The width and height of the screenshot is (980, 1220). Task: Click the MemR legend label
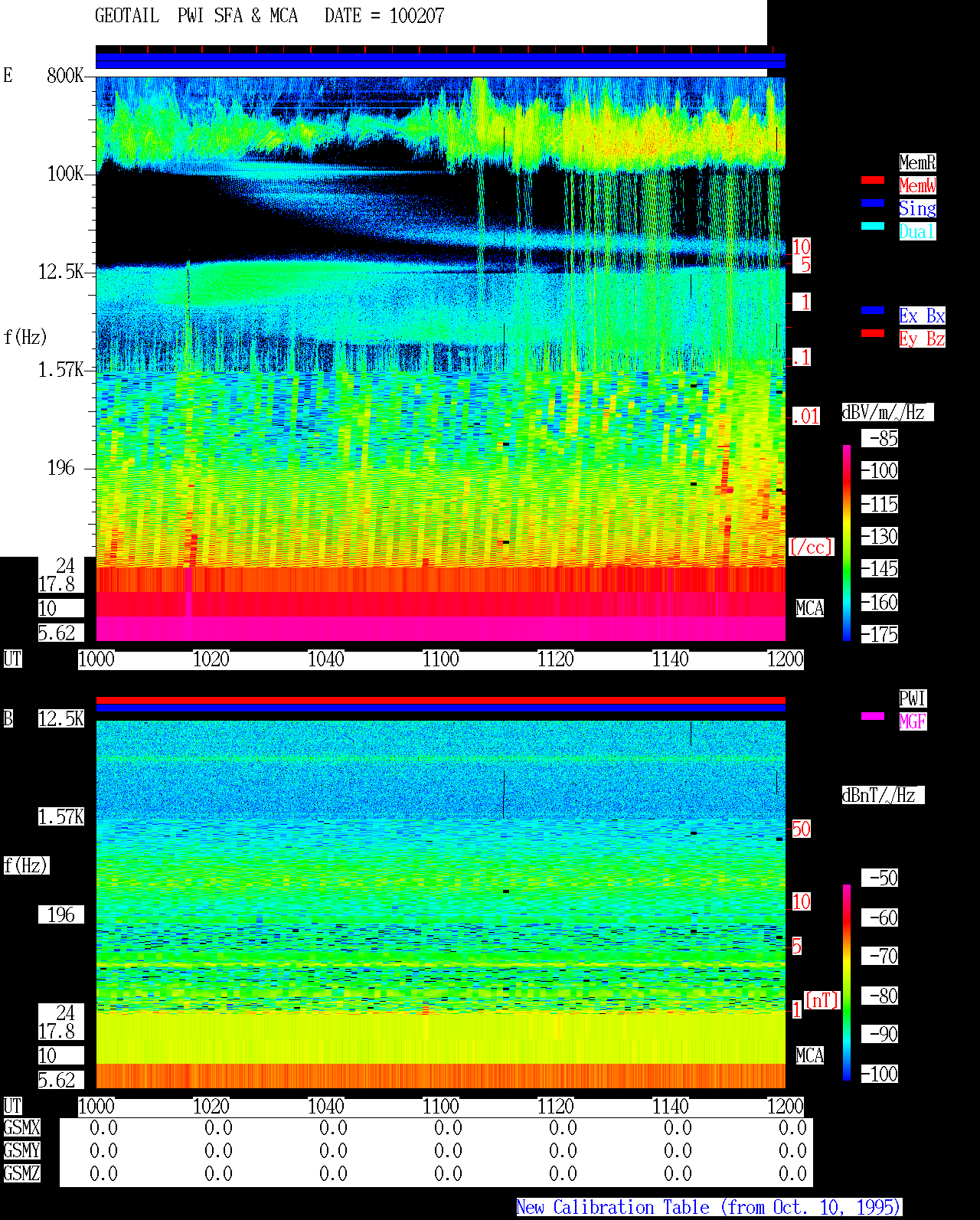point(917,162)
